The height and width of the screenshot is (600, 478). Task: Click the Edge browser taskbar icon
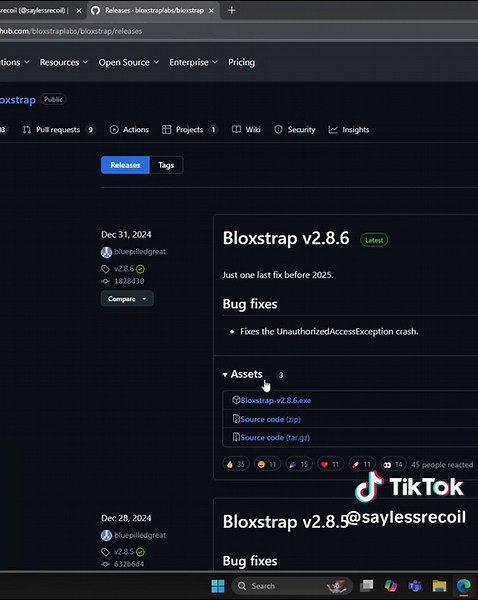(463, 586)
